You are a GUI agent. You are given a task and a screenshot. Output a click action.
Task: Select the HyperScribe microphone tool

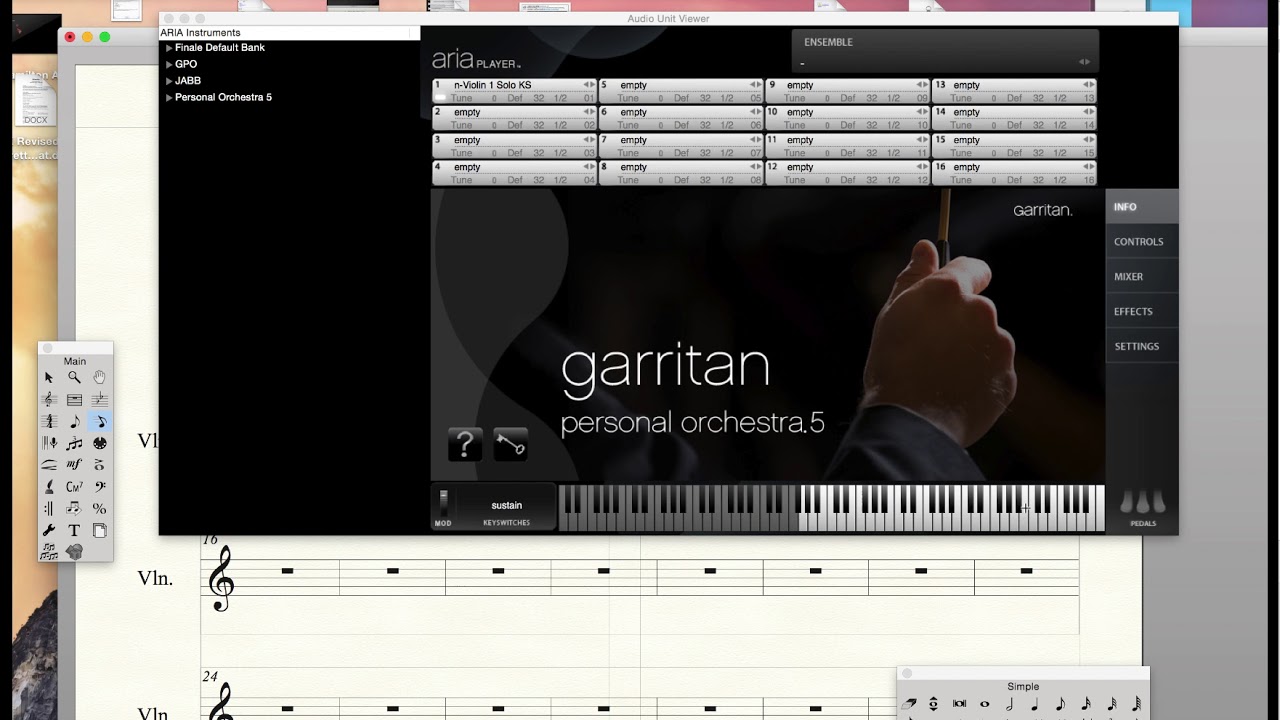[49, 443]
